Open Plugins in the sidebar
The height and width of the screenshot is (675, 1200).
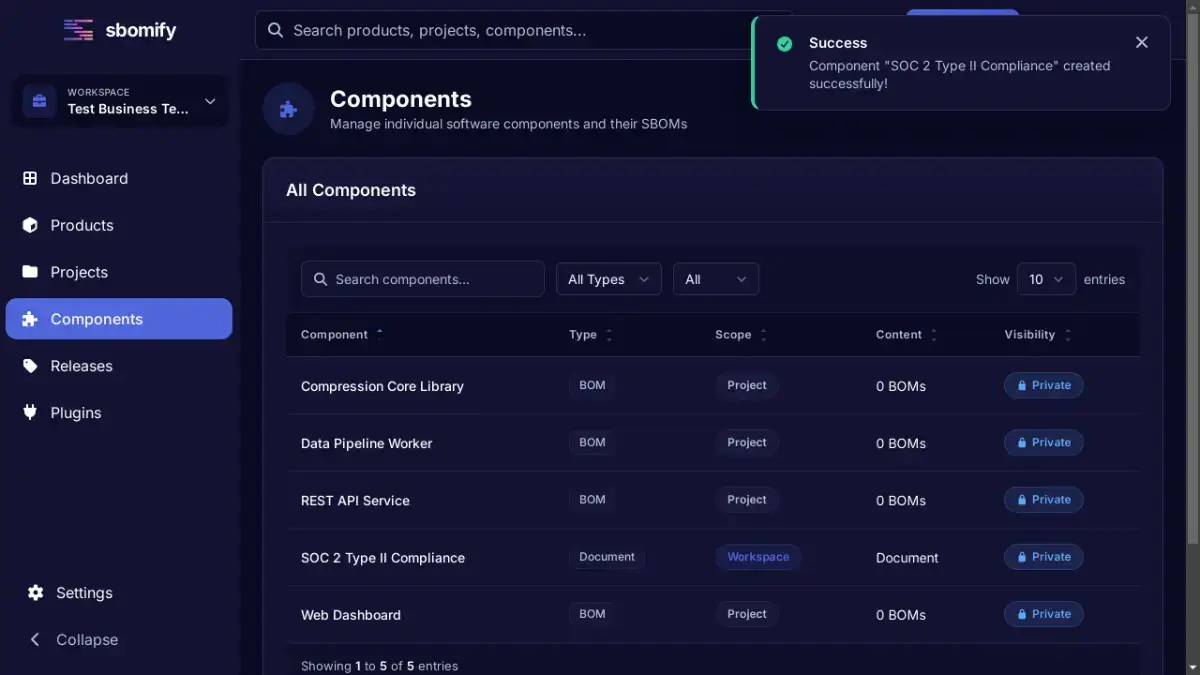coord(119,413)
